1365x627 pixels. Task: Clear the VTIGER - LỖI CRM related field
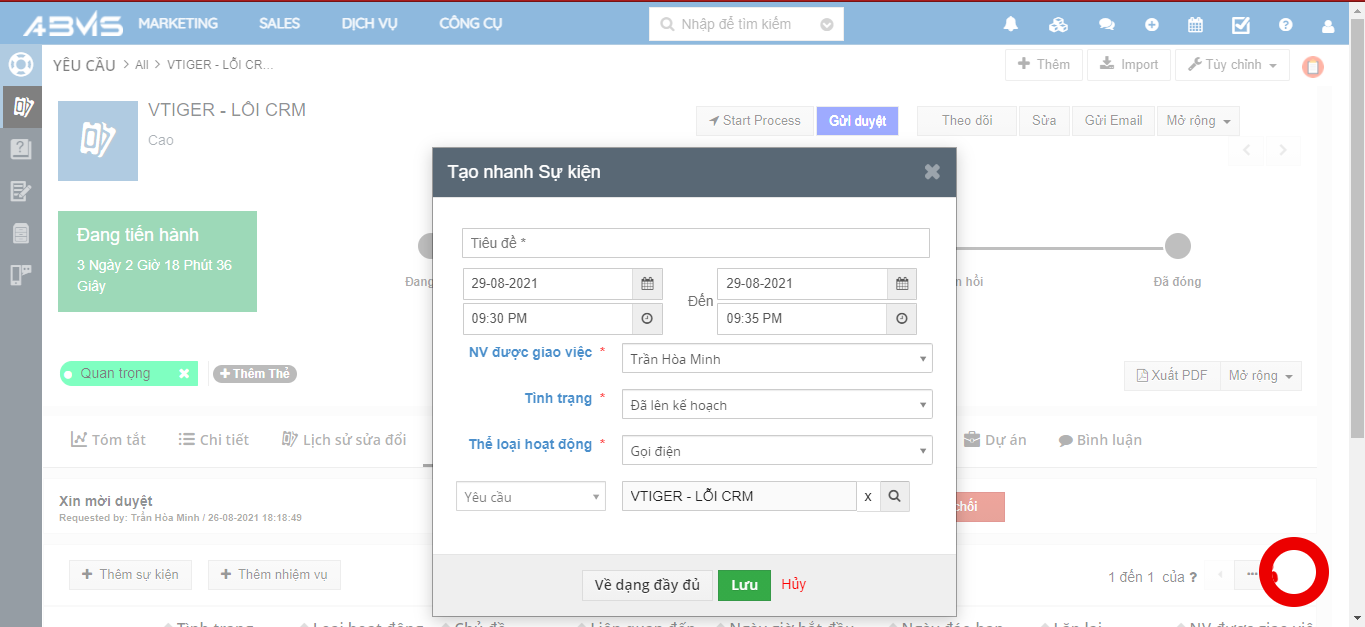[868, 496]
